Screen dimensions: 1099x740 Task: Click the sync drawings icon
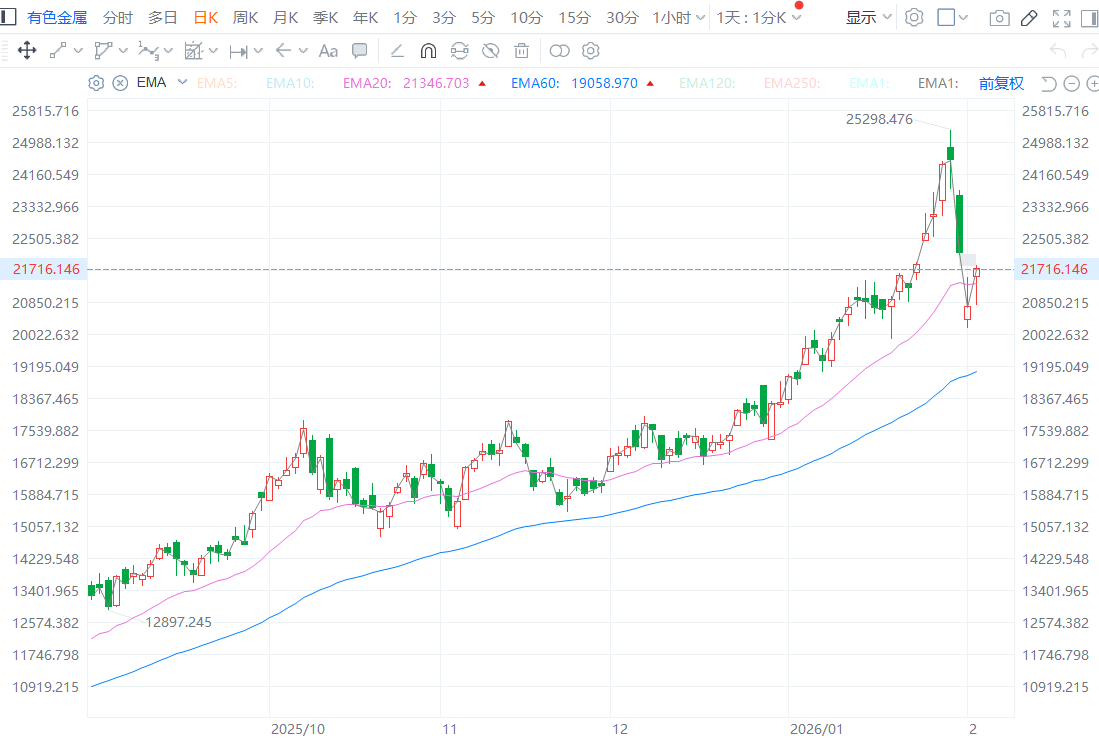(x=459, y=50)
